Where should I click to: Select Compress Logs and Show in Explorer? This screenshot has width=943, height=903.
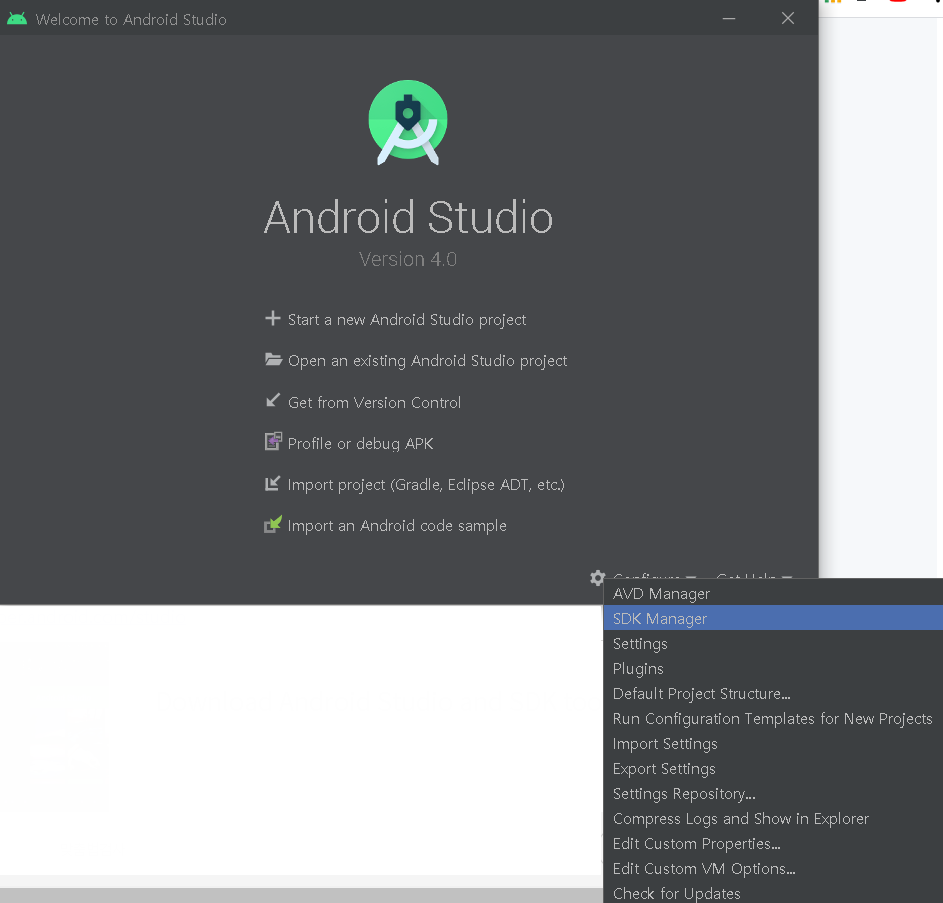click(x=773, y=818)
